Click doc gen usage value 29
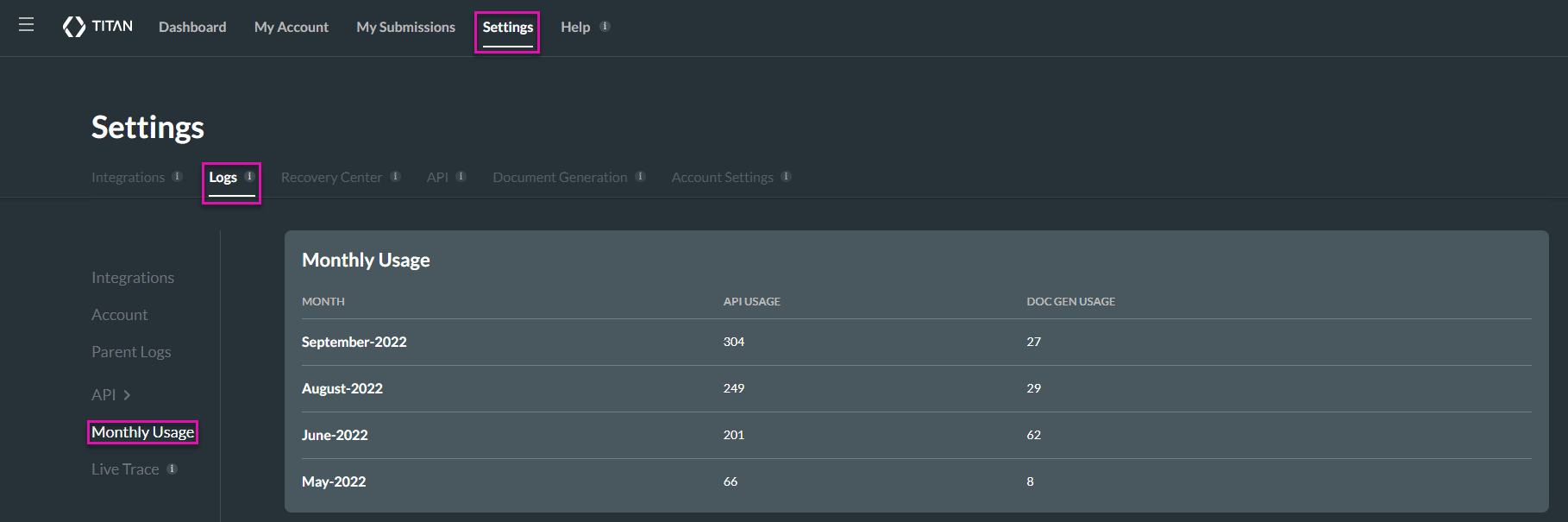 point(1034,388)
